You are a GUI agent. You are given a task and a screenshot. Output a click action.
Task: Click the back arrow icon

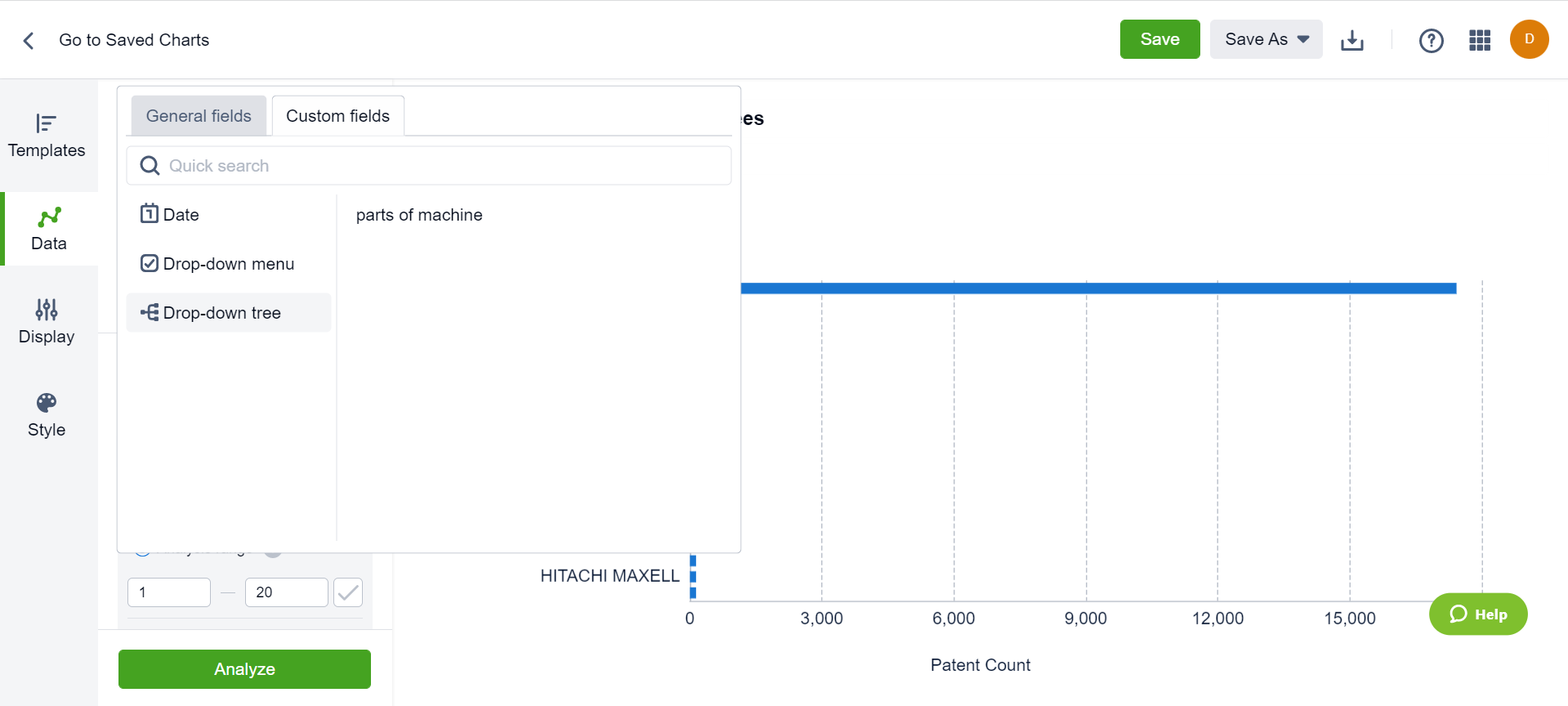pyautogui.click(x=29, y=40)
